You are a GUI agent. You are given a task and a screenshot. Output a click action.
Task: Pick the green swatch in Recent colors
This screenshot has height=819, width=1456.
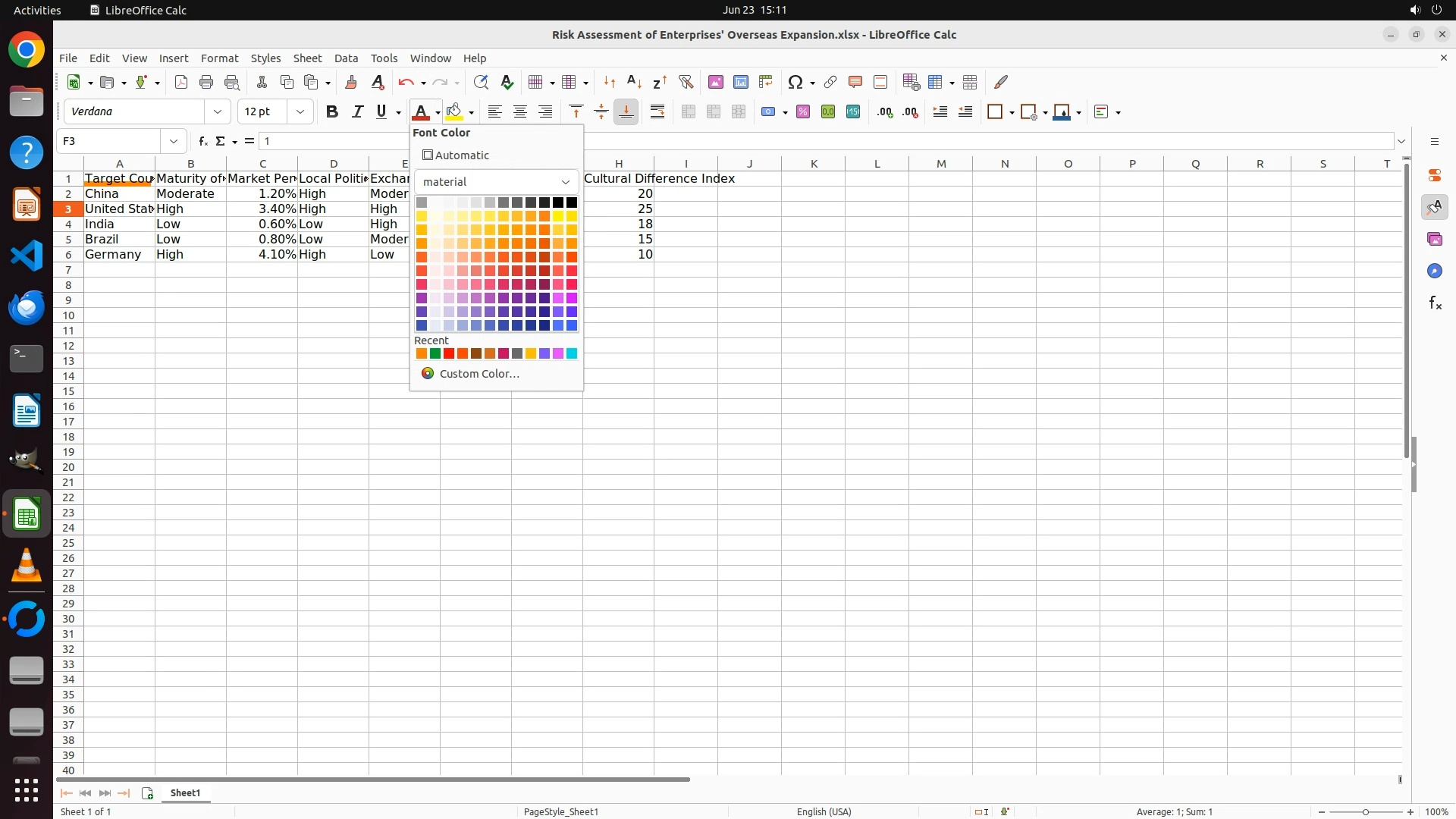[x=435, y=353]
